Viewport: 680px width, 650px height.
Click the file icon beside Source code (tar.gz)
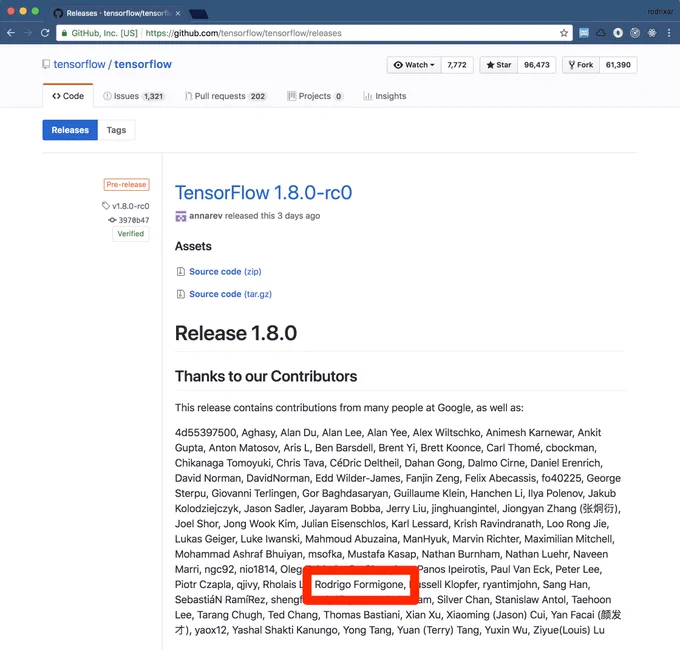(x=180, y=294)
